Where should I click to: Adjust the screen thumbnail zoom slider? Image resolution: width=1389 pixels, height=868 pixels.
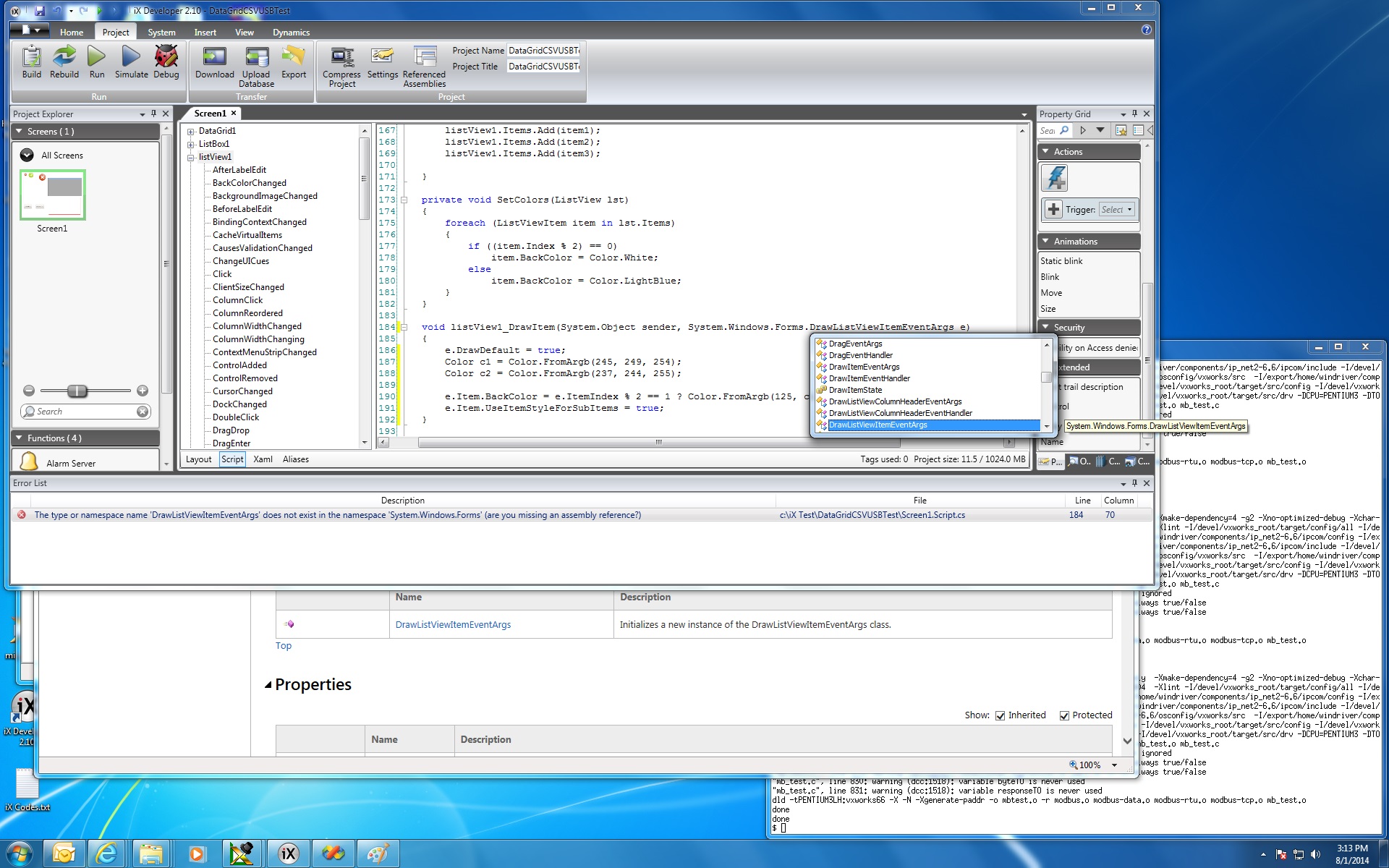pos(77,391)
